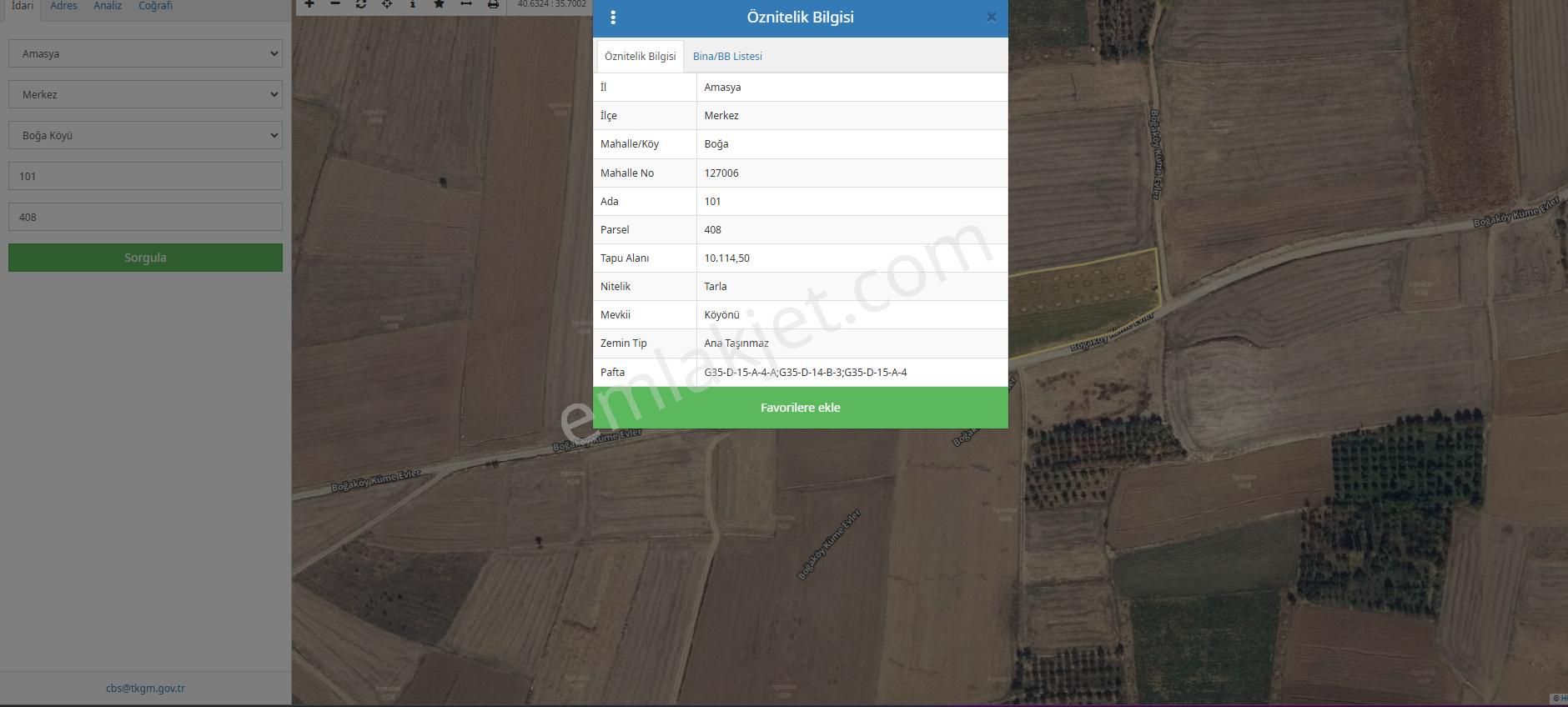This screenshot has height=707, width=1568.
Task: Click the refresh map icon
Action: pyautogui.click(x=361, y=4)
